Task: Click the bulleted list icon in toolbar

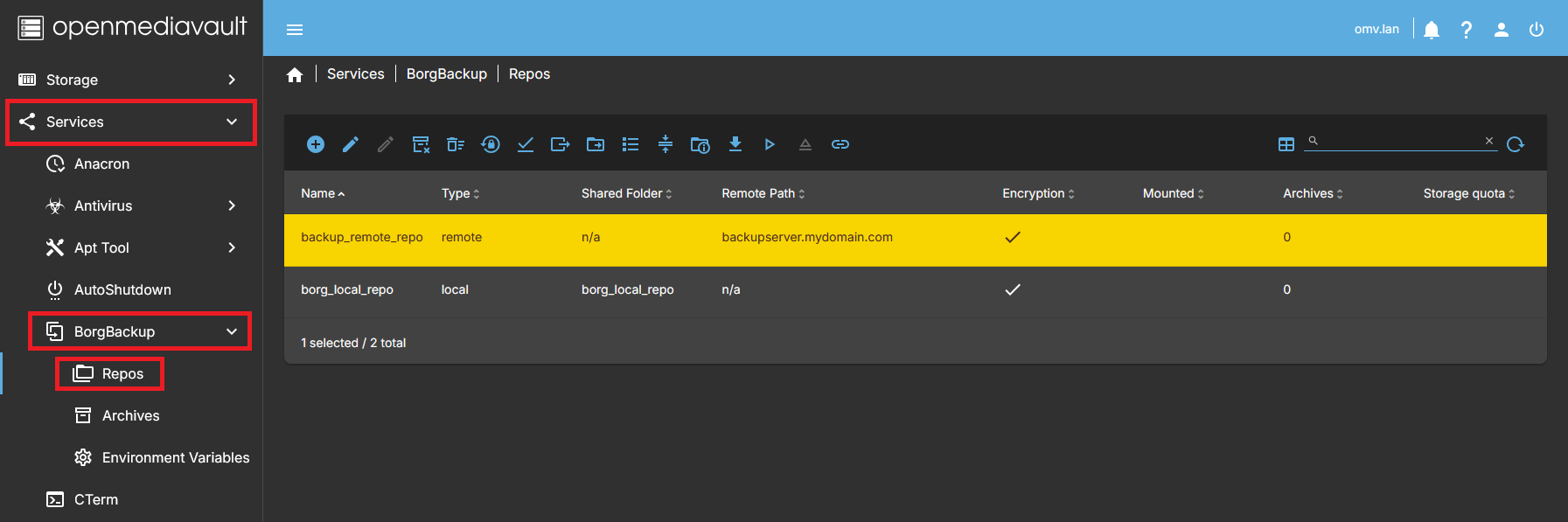Action: click(x=631, y=144)
